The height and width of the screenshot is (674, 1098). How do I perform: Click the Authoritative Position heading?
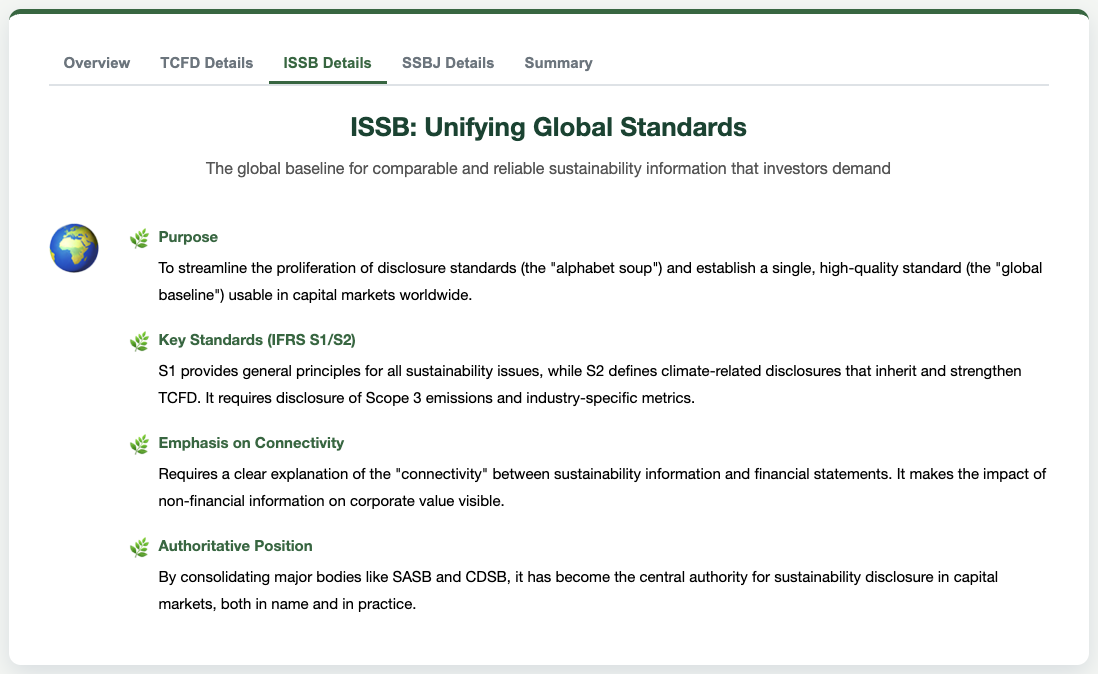(x=235, y=545)
